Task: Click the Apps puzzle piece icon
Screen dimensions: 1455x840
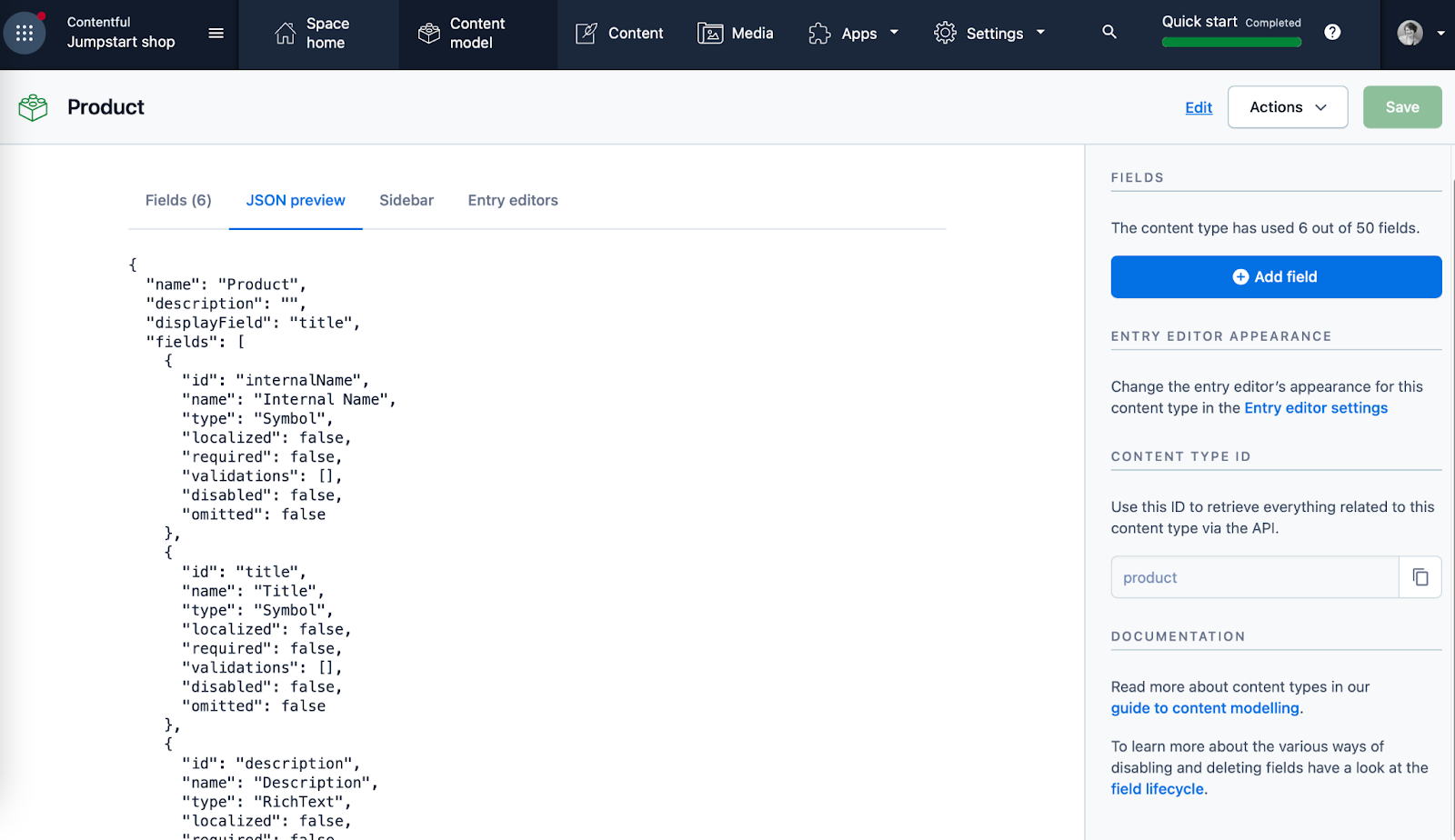Action: 818,33
